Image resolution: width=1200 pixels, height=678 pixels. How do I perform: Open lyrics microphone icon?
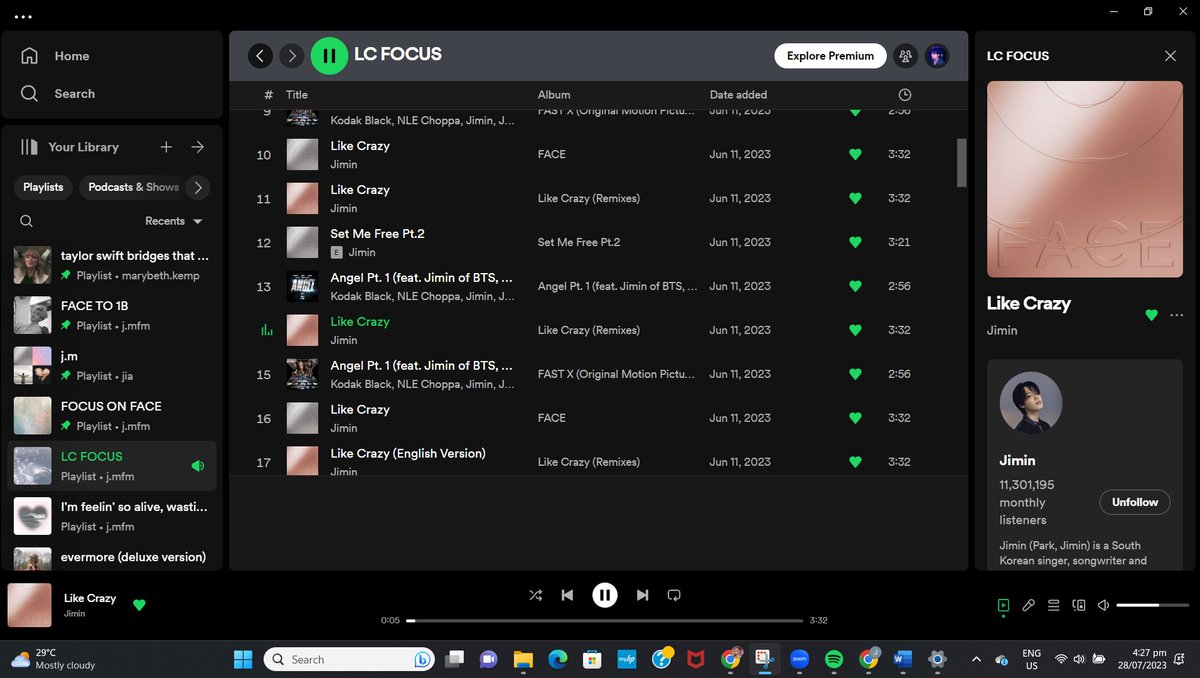(1028, 605)
